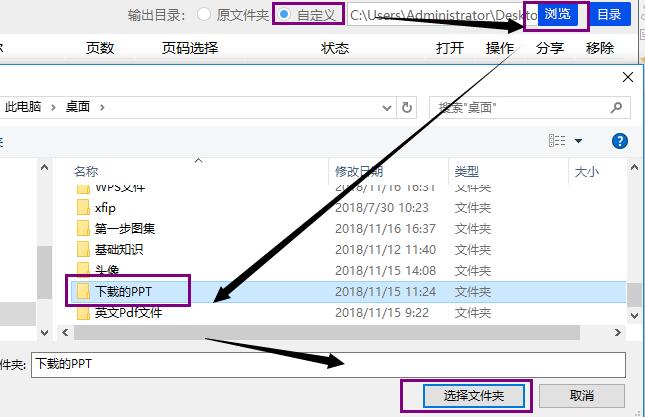Click the 页数 column header
Screen dimensions: 645x417
(x=100, y=48)
